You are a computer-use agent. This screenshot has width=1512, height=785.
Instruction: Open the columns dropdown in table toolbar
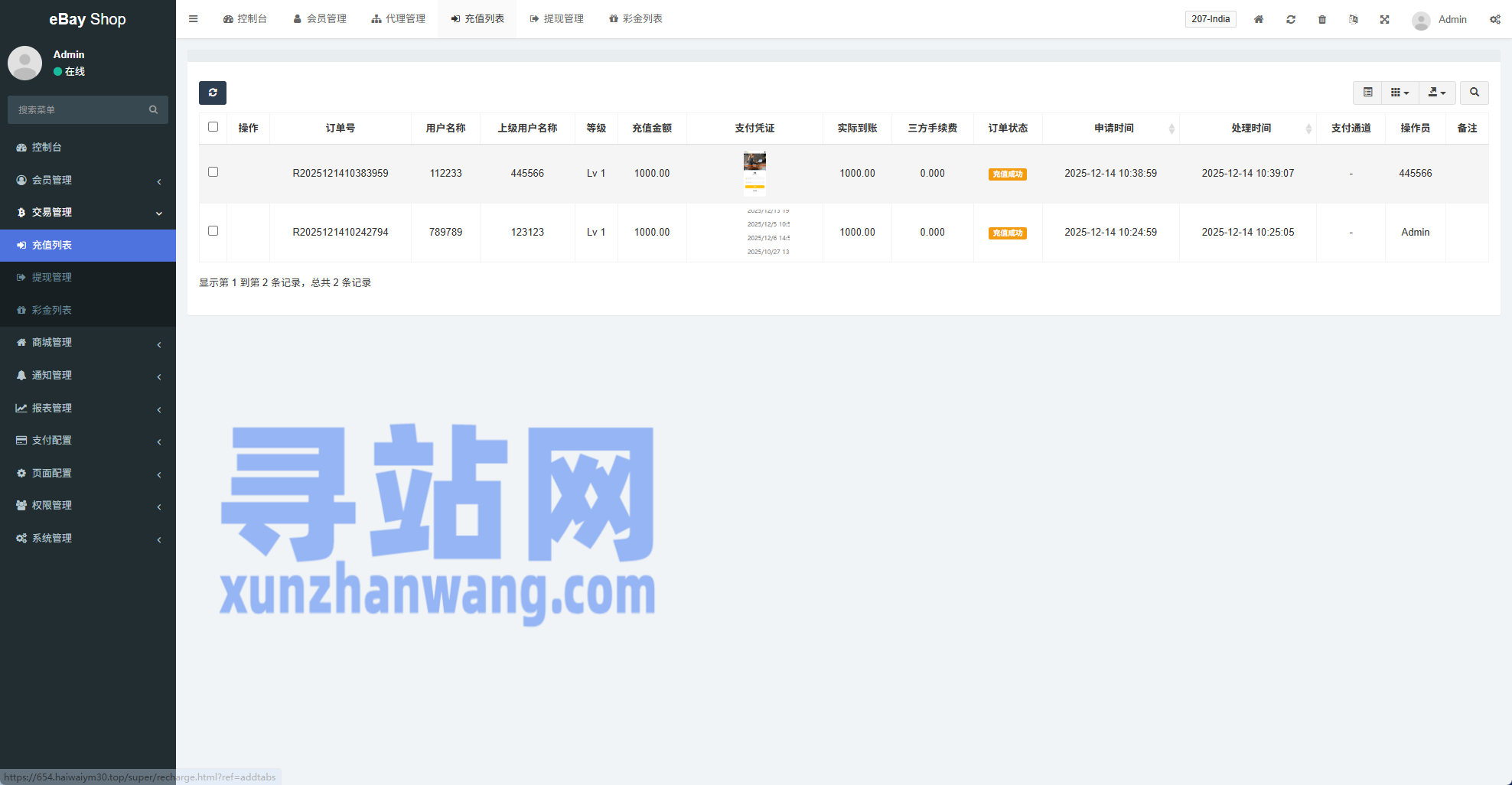[x=1400, y=93]
